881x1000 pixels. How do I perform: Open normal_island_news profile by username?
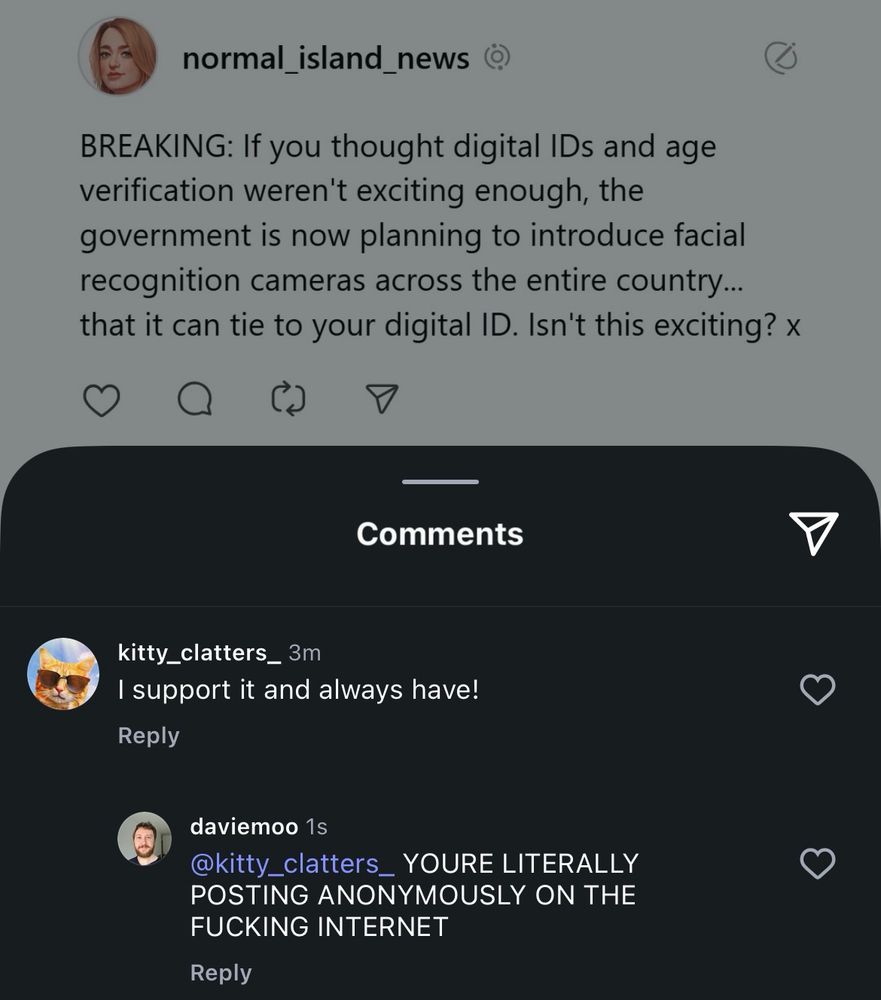click(x=325, y=57)
